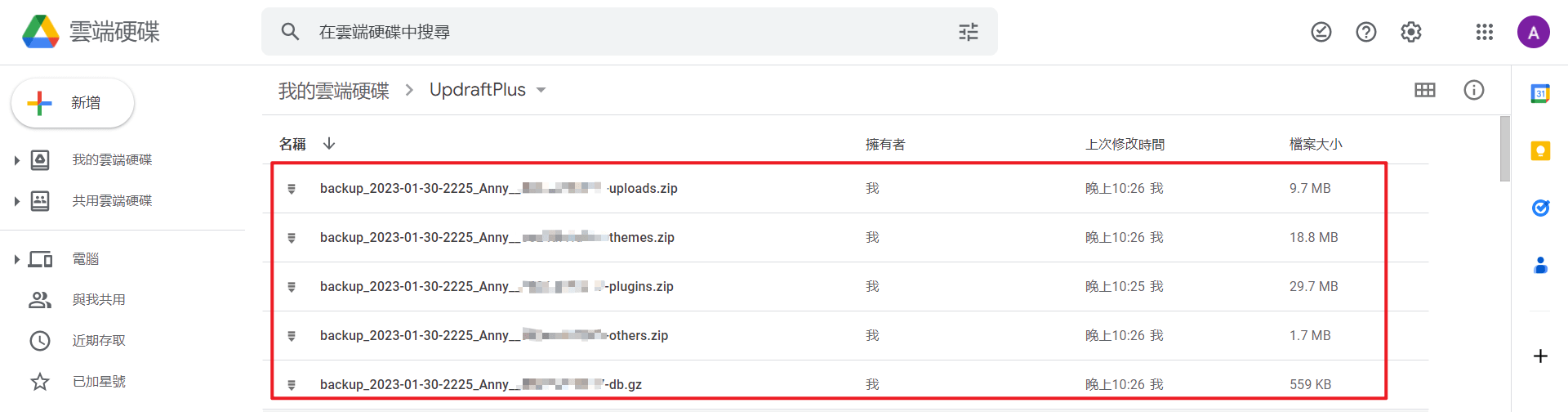Click 檔案大小 column header
Viewport: 1568px width, 412px height.
(x=1316, y=145)
